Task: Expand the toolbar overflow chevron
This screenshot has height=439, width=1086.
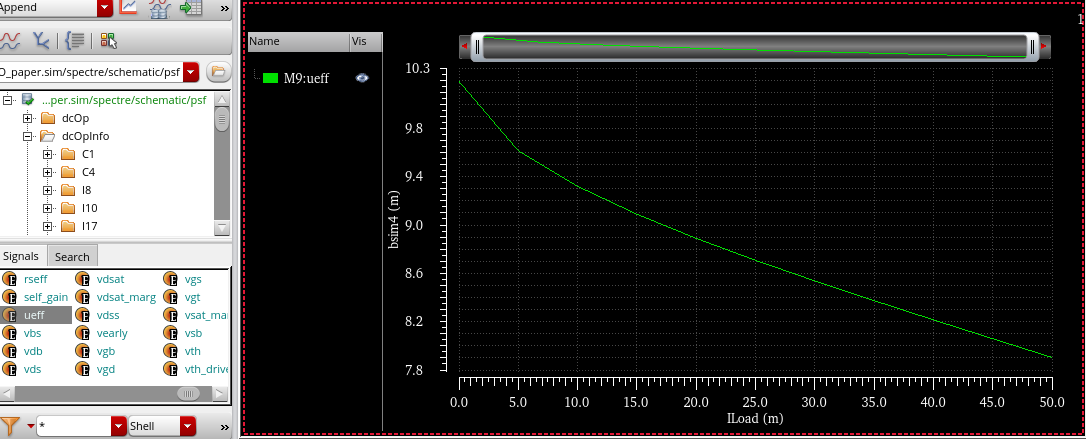Action: pos(224,8)
